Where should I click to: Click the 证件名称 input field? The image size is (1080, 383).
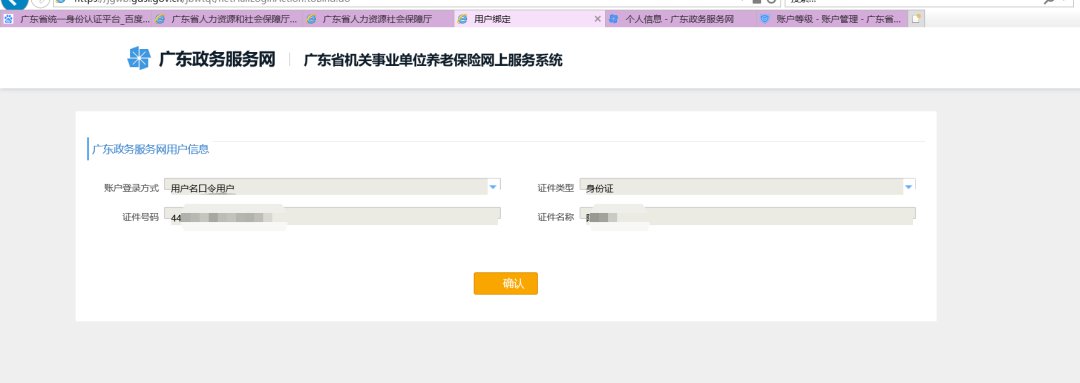747,216
